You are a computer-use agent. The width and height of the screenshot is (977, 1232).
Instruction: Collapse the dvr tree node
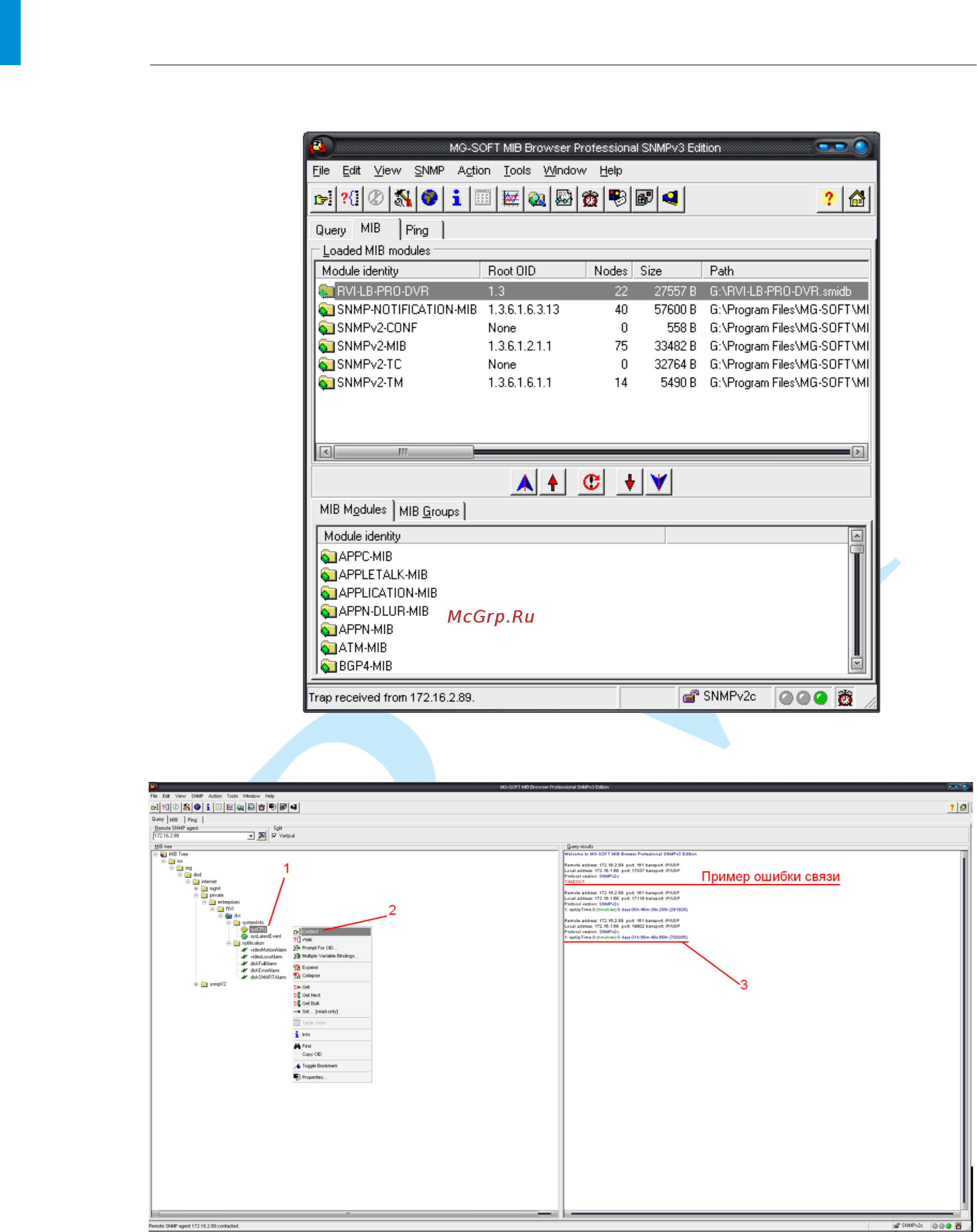click(x=221, y=916)
